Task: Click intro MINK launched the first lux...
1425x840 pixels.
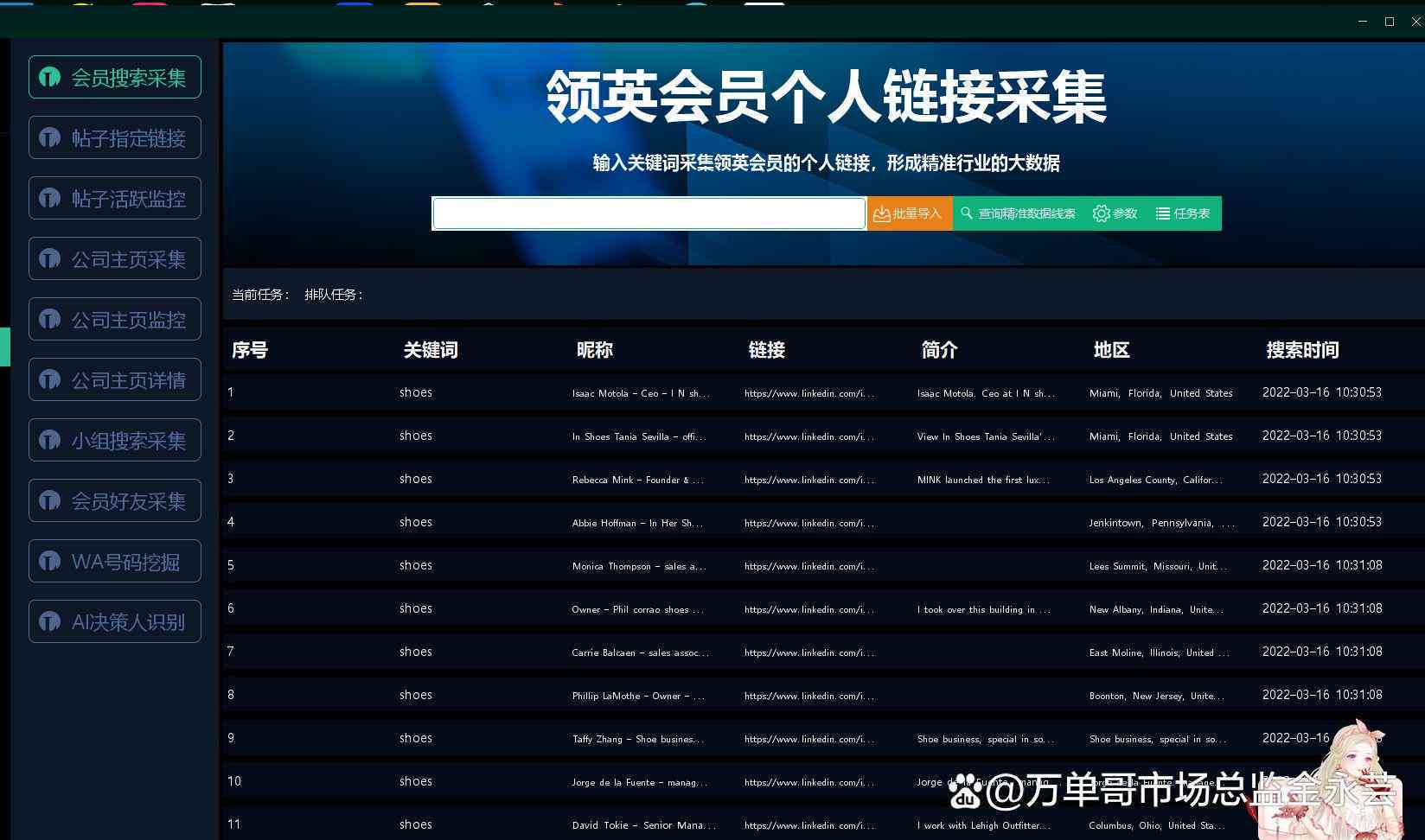Action: click(984, 480)
